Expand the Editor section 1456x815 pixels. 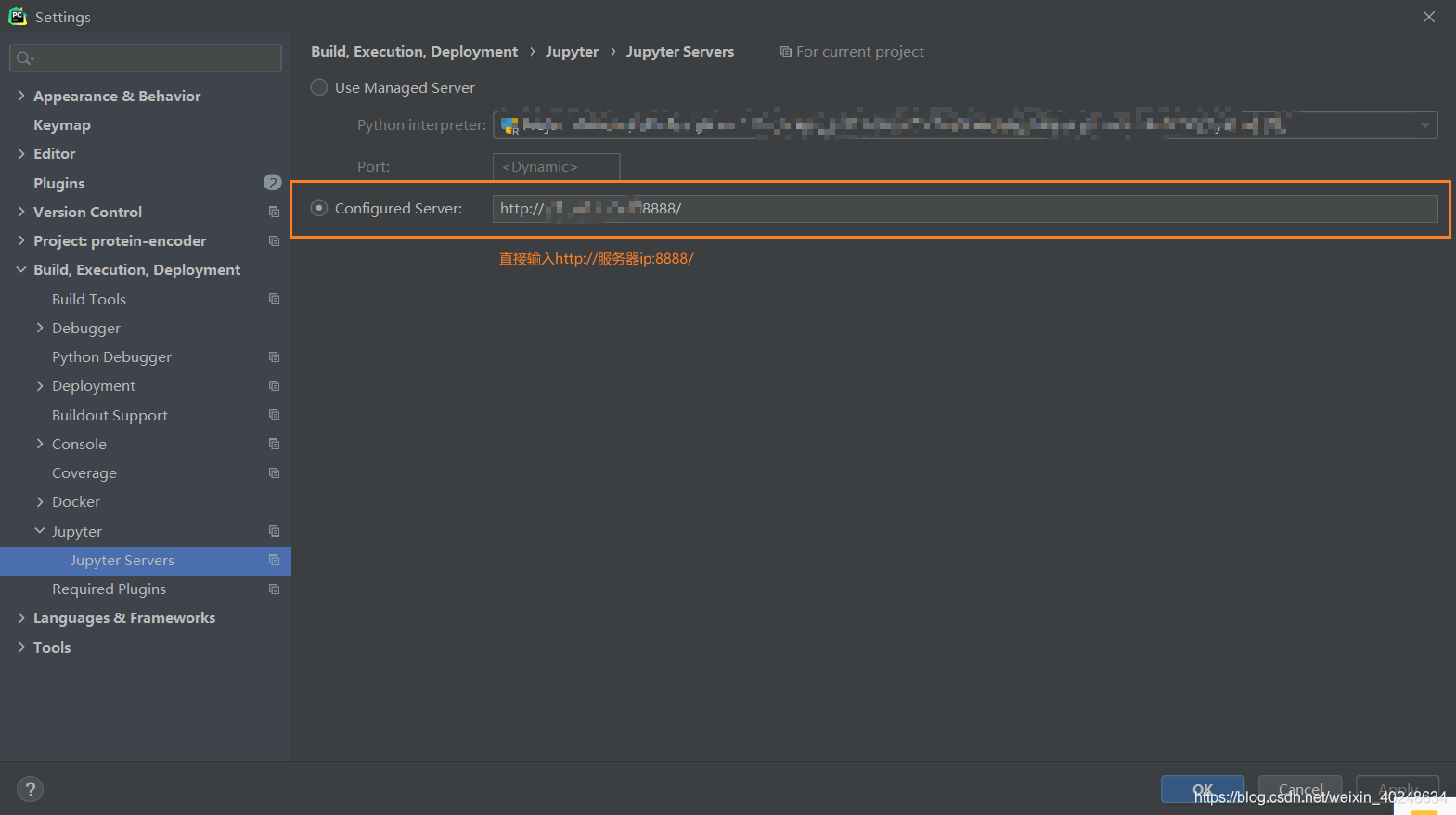(x=21, y=153)
